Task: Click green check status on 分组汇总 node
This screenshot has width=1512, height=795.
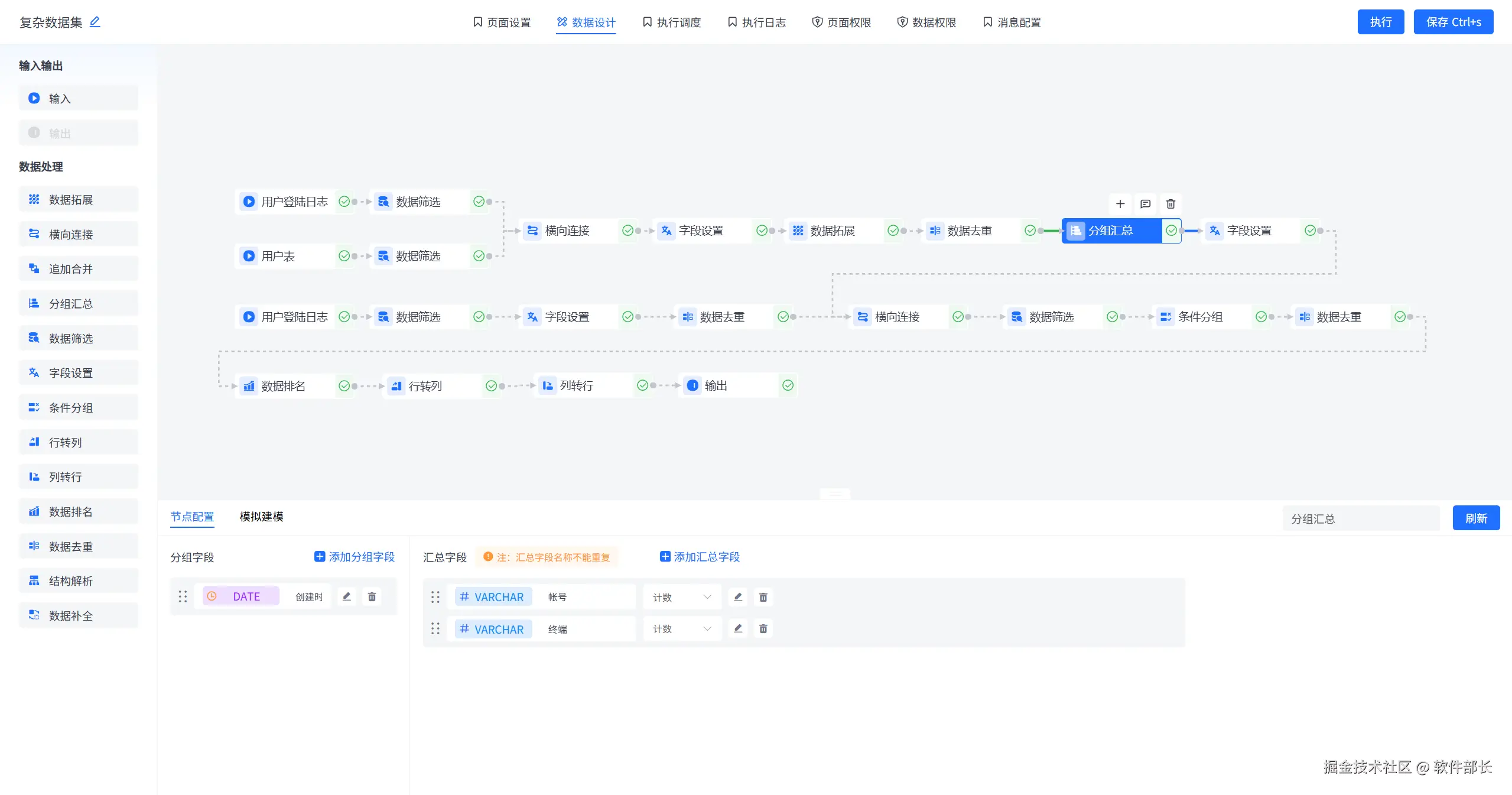Action: click(1171, 231)
